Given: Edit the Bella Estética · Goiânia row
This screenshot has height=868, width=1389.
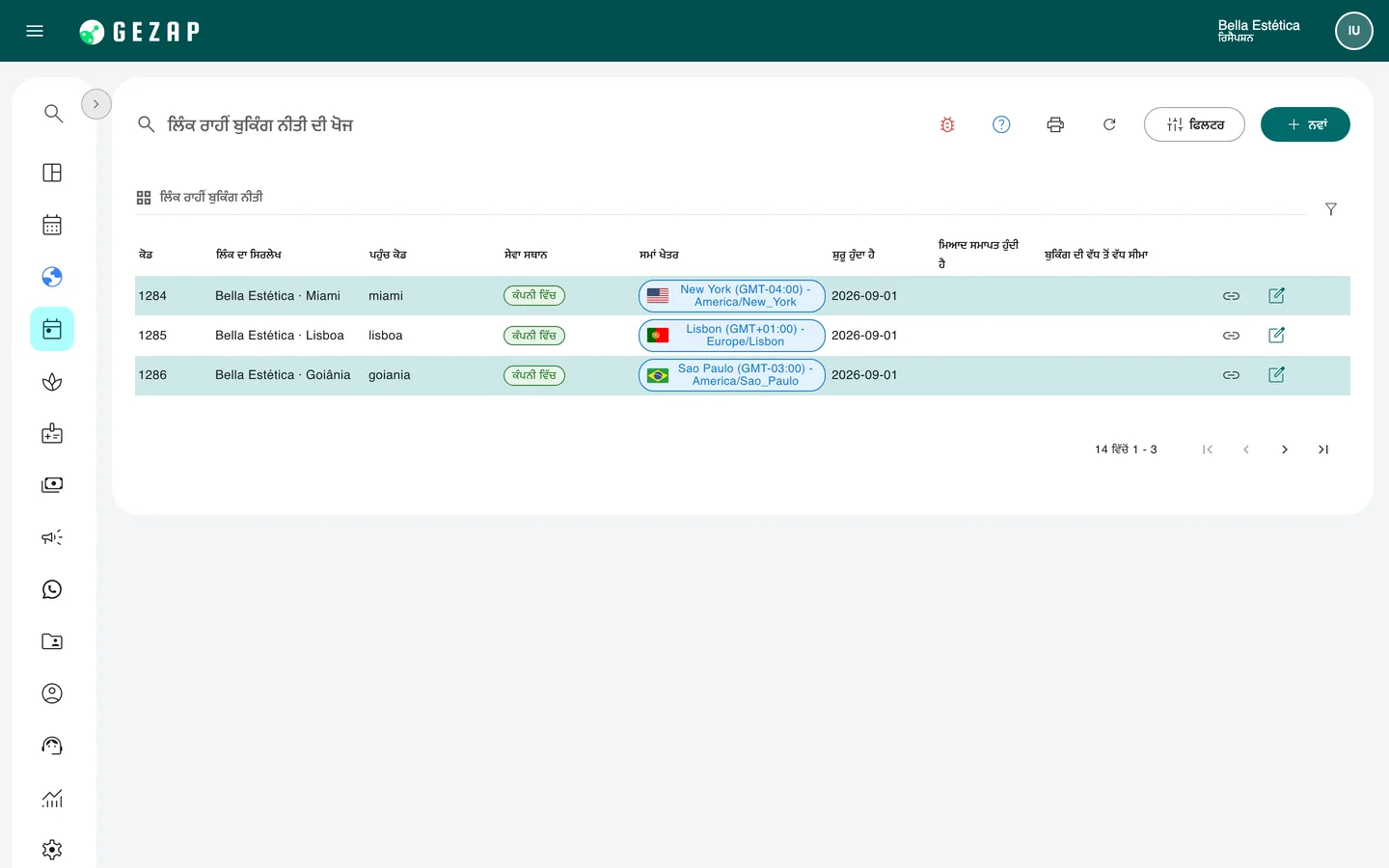Looking at the screenshot, I should tap(1276, 374).
